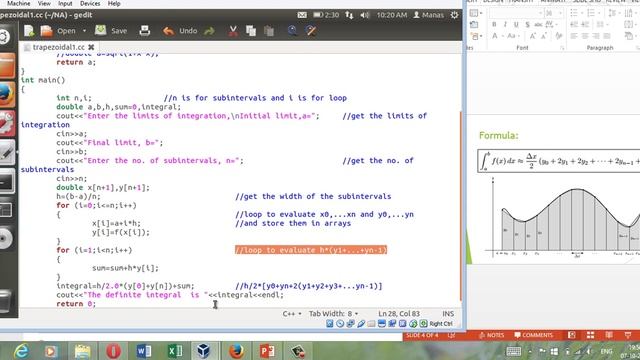Click the Print icon in gedit toolbar
The width and height of the screenshot is (640, 360).
[x=144, y=31]
